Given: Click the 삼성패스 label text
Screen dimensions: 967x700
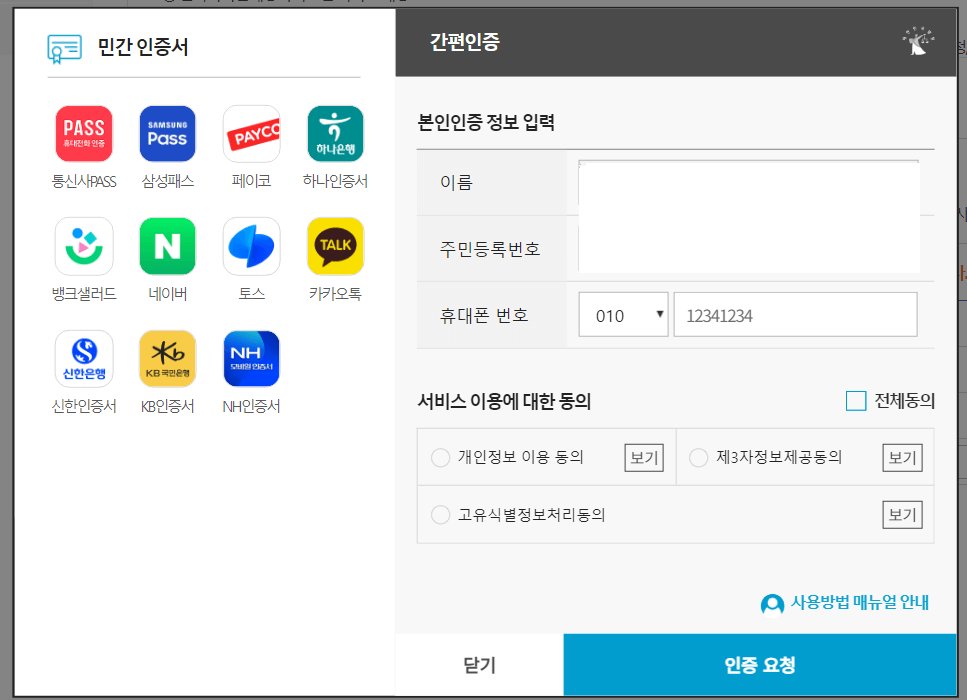Looking at the screenshot, I should [168, 181].
